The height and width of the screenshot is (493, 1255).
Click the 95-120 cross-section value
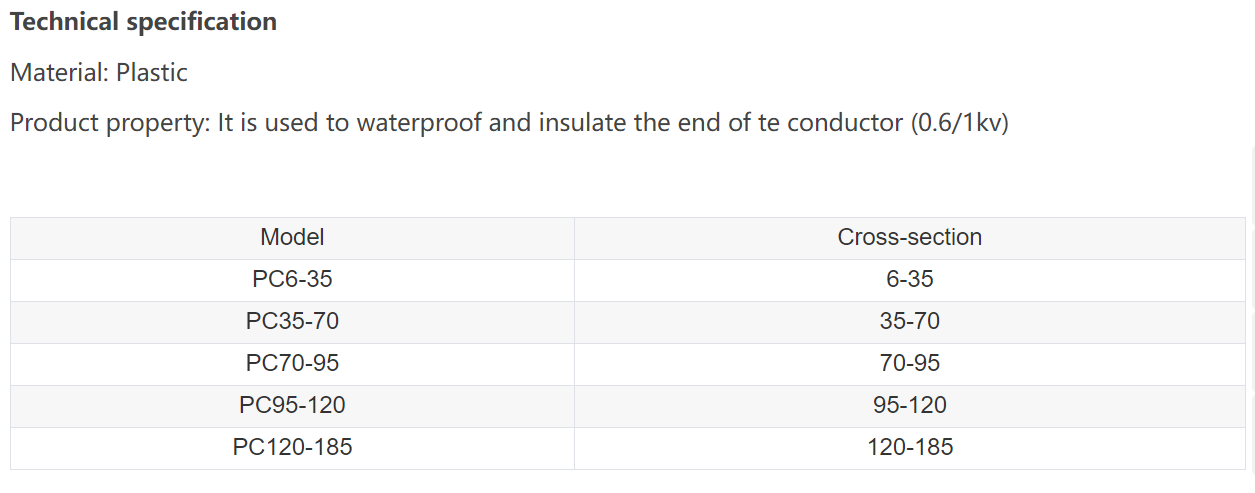point(909,406)
